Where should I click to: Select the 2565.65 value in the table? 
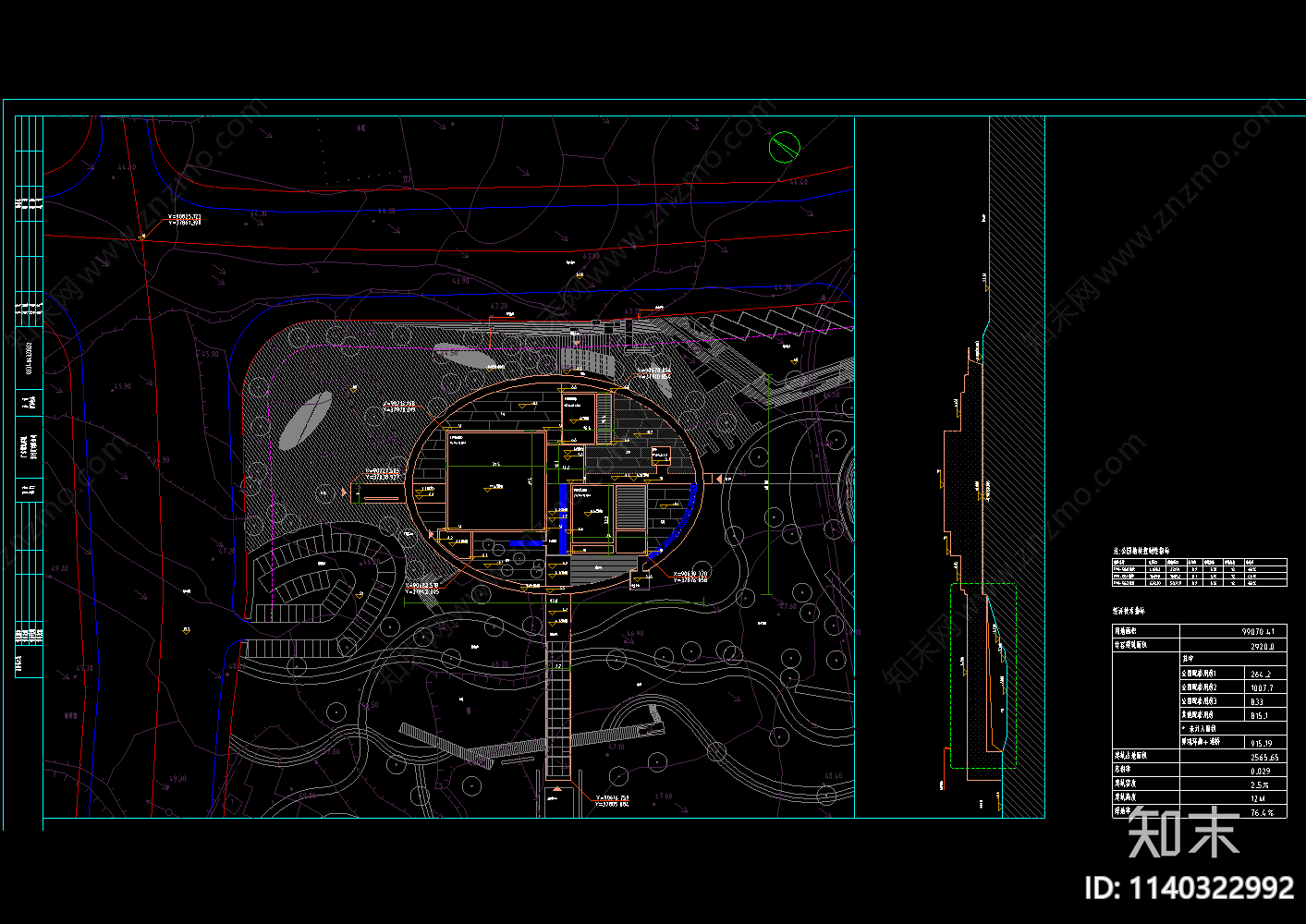click(x=1263, y=758)
